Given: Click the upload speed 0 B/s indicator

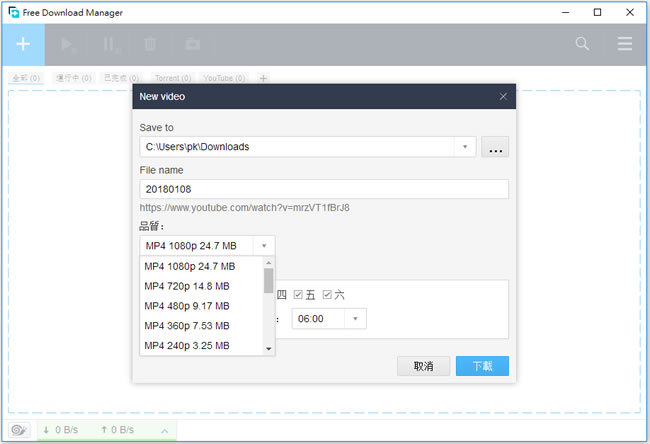Looking at the screenshot, I should 117,430.
